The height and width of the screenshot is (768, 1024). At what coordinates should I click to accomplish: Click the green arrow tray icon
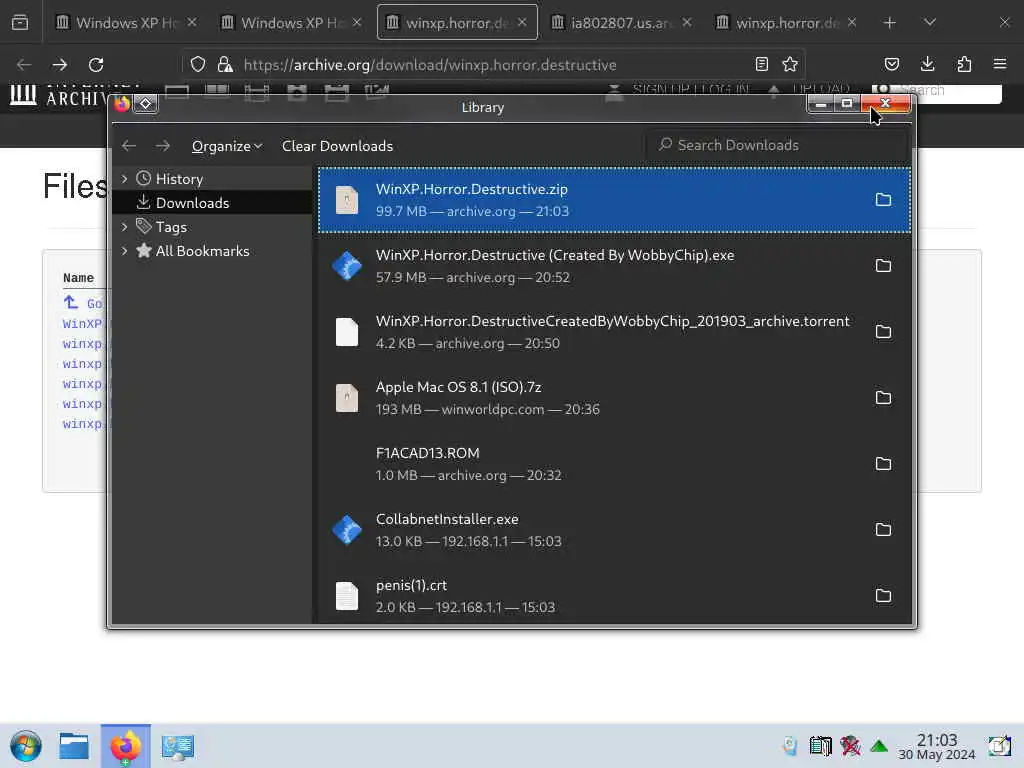[879, 746]
